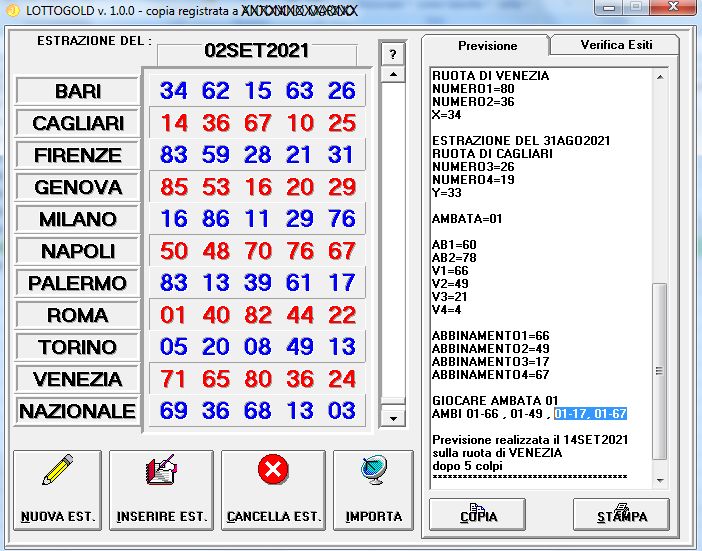Click the forecast text scroll up arrow
This screenshot has width=702, height=551.
pos(660,77)
